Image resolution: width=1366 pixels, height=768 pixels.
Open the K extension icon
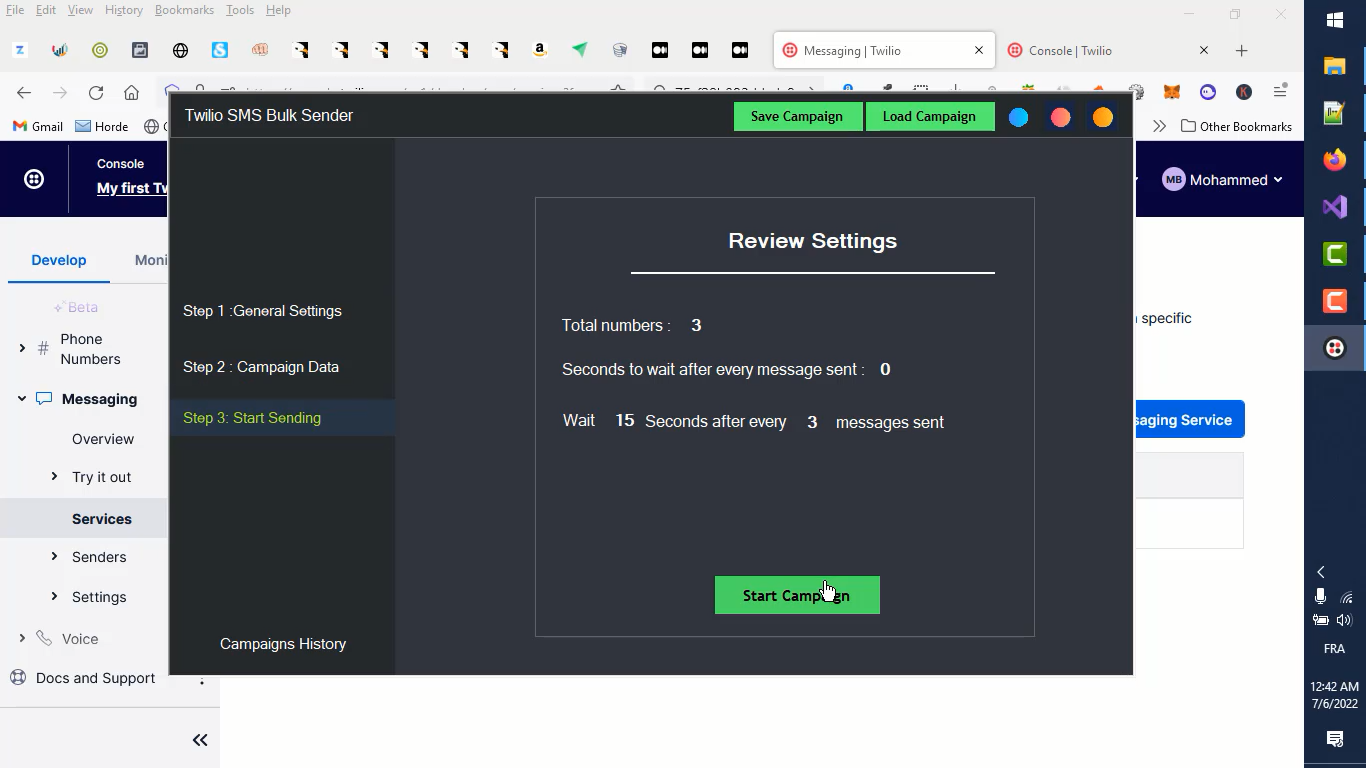coord(1244,92)
